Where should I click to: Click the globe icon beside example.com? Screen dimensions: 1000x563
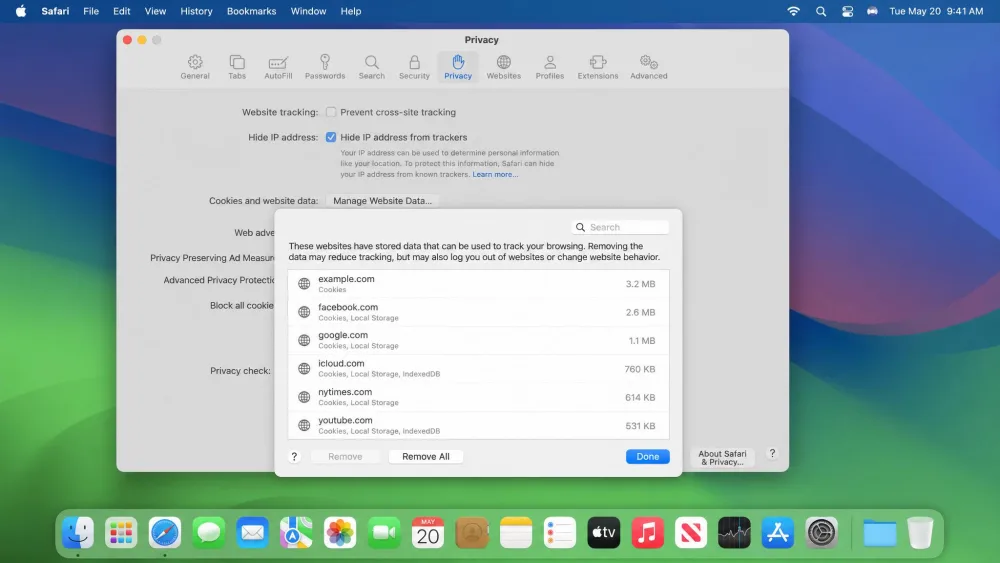tap(304, 284)
